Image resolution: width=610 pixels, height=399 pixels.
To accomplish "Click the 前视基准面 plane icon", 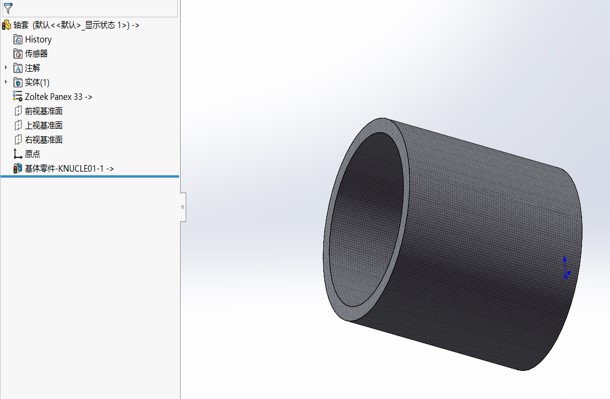I will tap(18, 111).
